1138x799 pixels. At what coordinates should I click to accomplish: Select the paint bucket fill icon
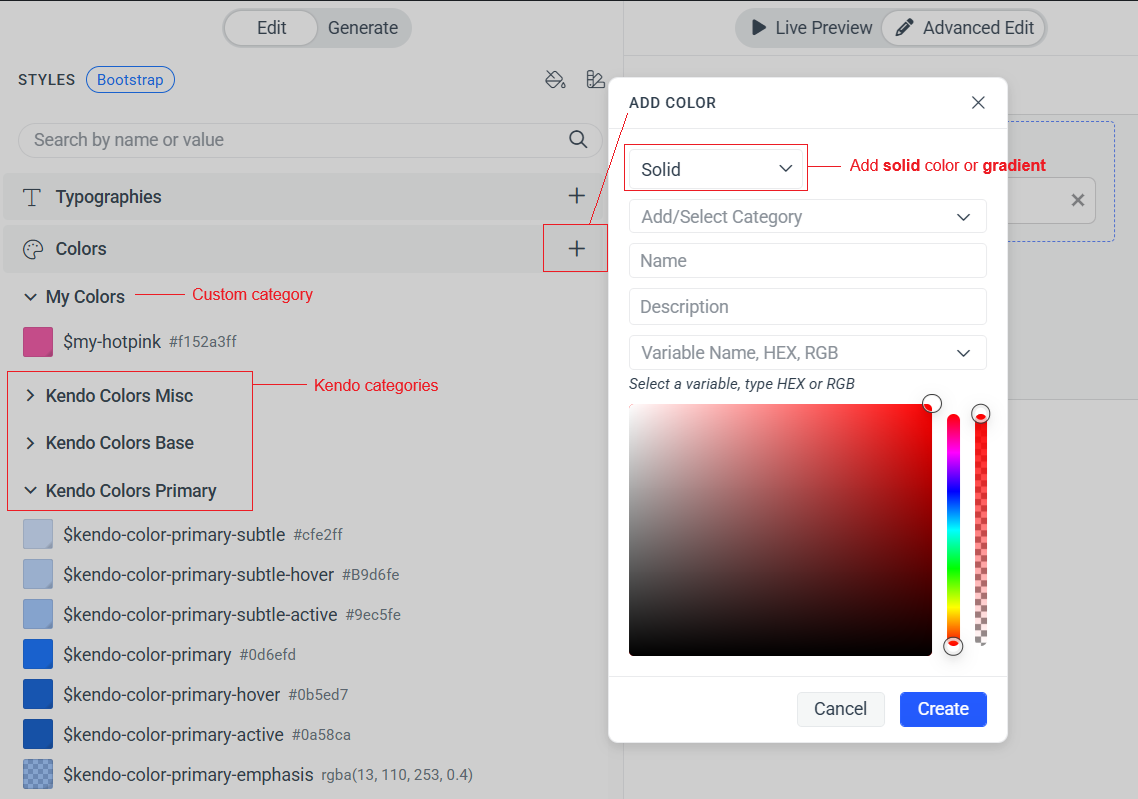555,79
